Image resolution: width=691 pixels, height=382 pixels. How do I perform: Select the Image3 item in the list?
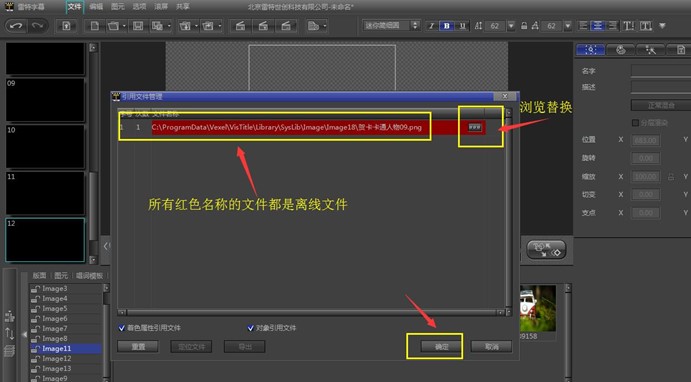tap(66, 289)
